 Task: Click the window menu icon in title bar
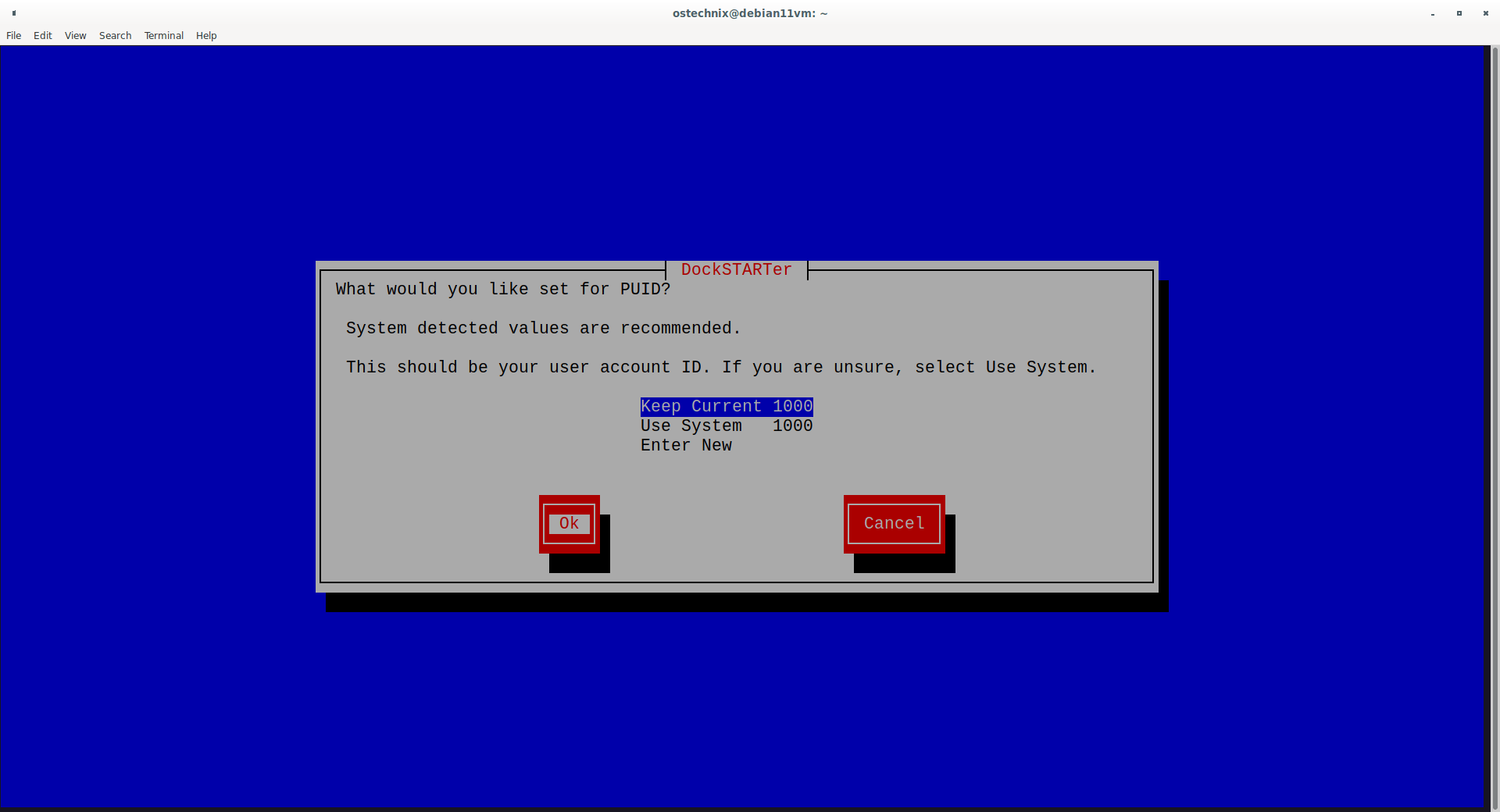click(14, 13)
